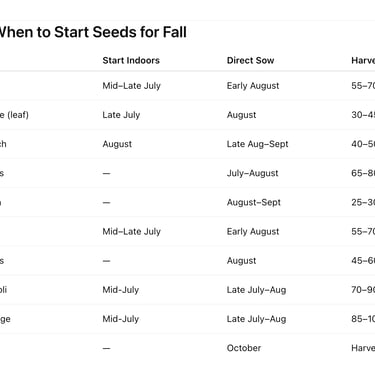The image size is (375, 366).
Task: Click the 'Late Aug–Sept' direct sow cell
Action: (x=257, y=144)
